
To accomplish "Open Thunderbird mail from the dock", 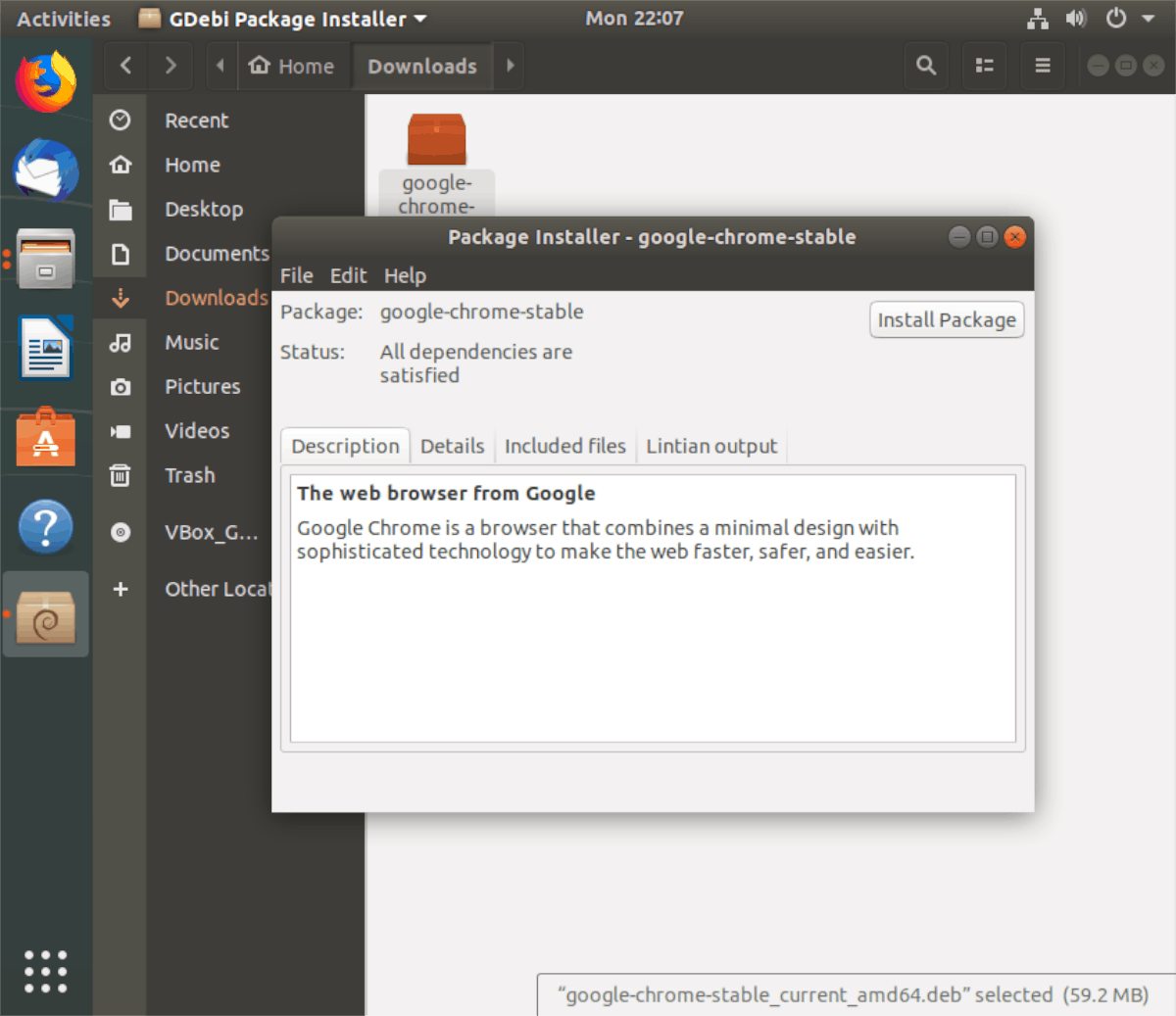I will click(45, 170).
